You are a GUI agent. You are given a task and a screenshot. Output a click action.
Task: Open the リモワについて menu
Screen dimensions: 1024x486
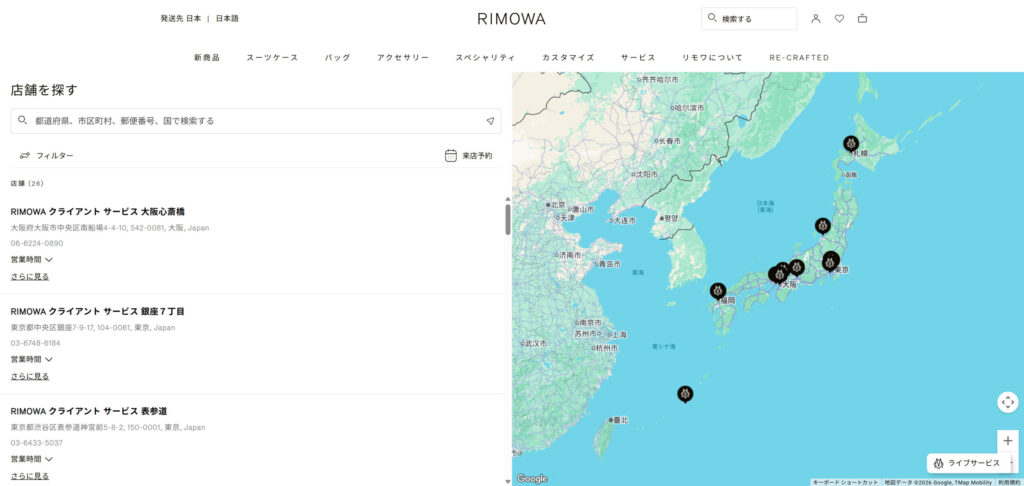(712, 57)
